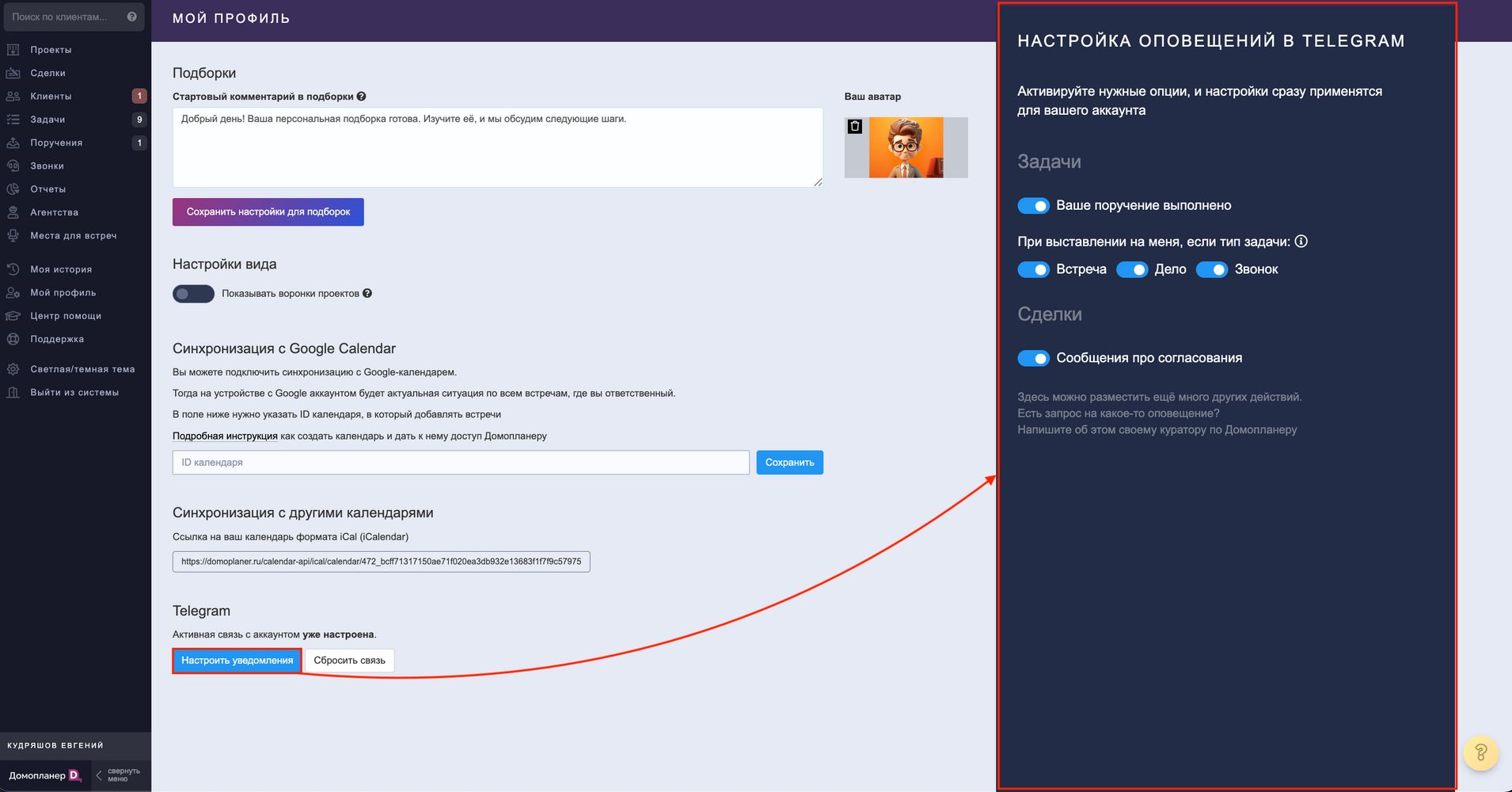Click Сбросить связь button
The width and height of the screenshot is (1512, 792).
(x=349, y=661)
